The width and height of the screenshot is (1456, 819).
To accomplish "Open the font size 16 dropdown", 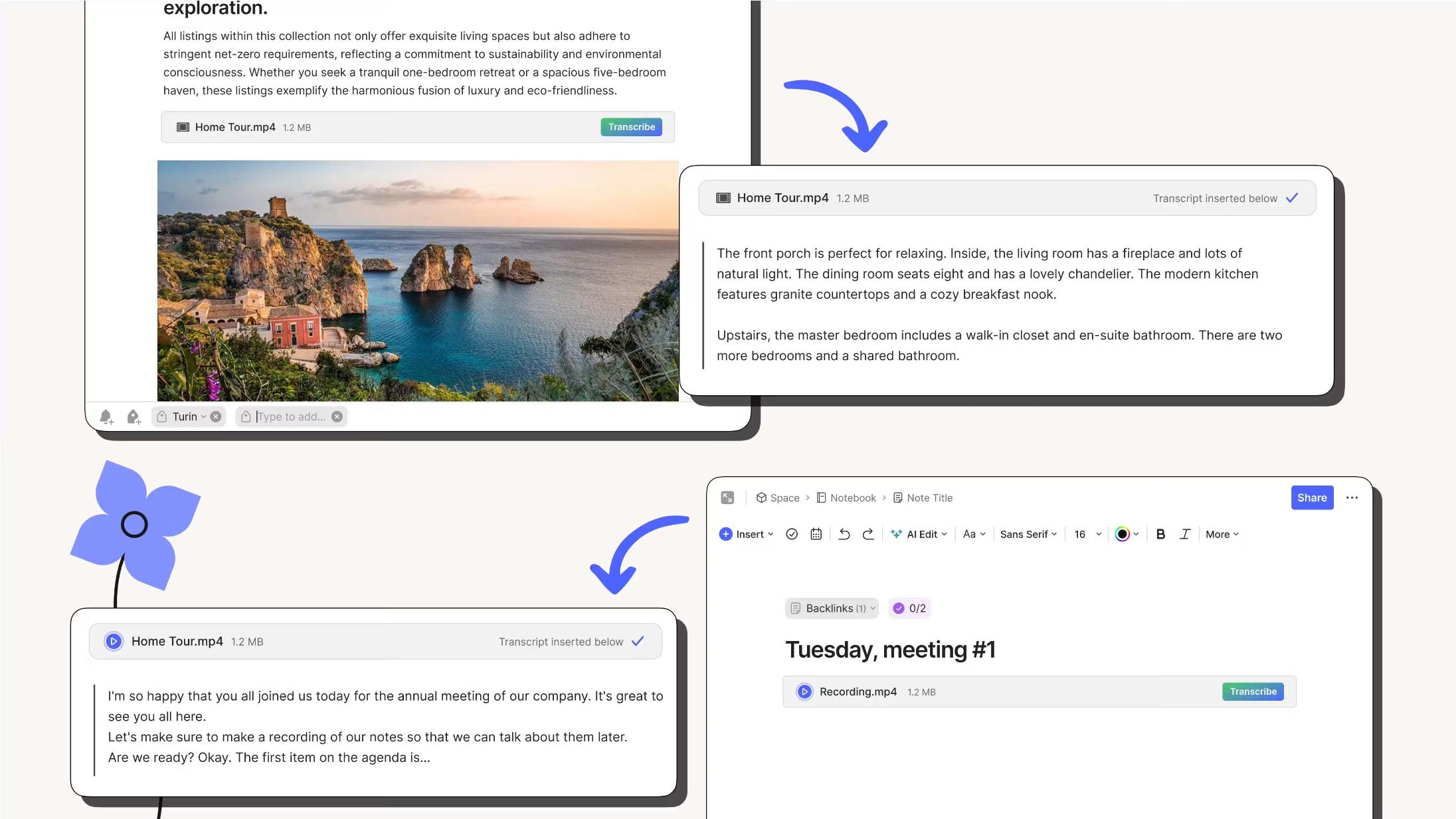I will pos(1087,534).
